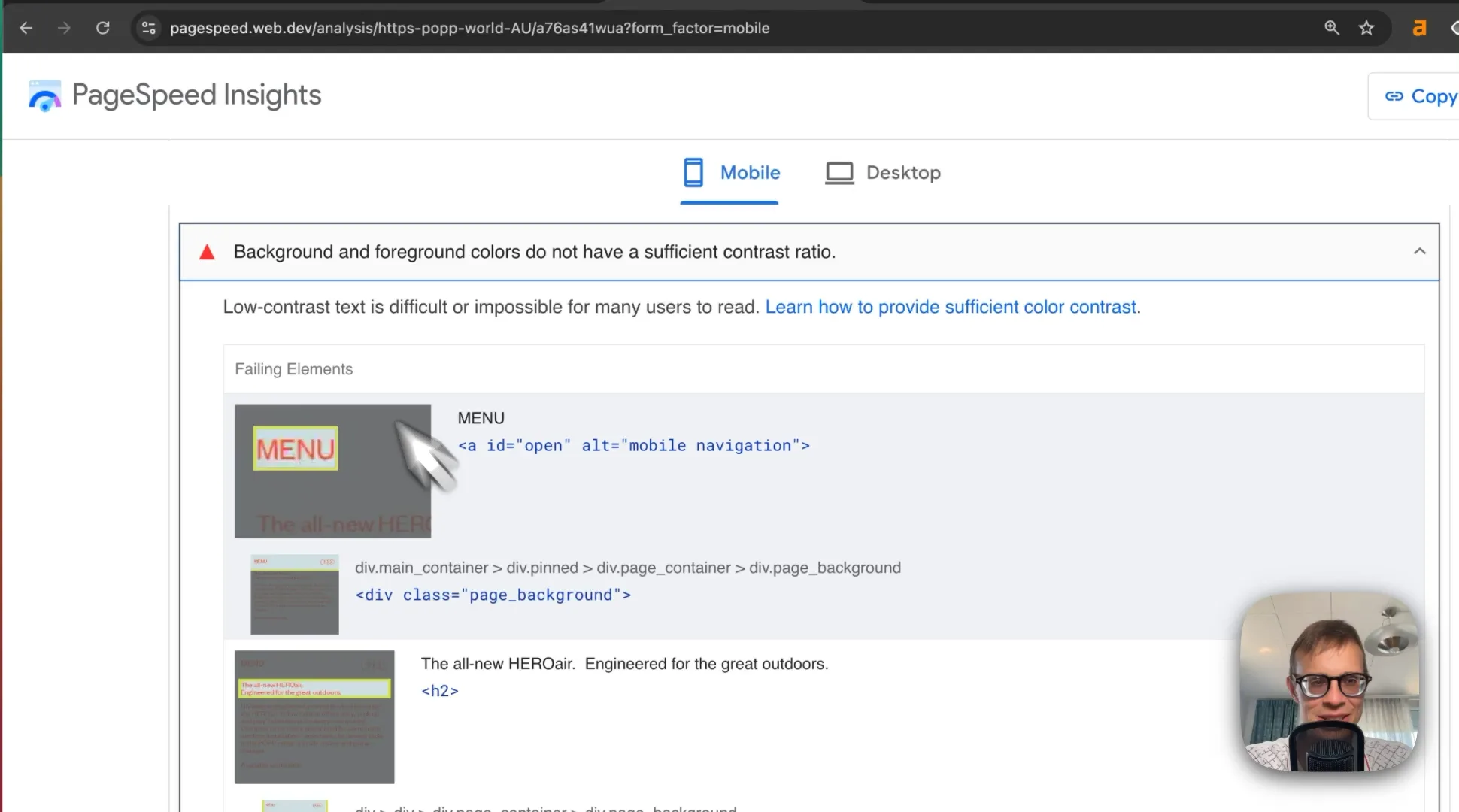This screenshot has width=1459, height=812.
Task: Click the PageSpeed Insights title text
Action: [x=196, y=95]
